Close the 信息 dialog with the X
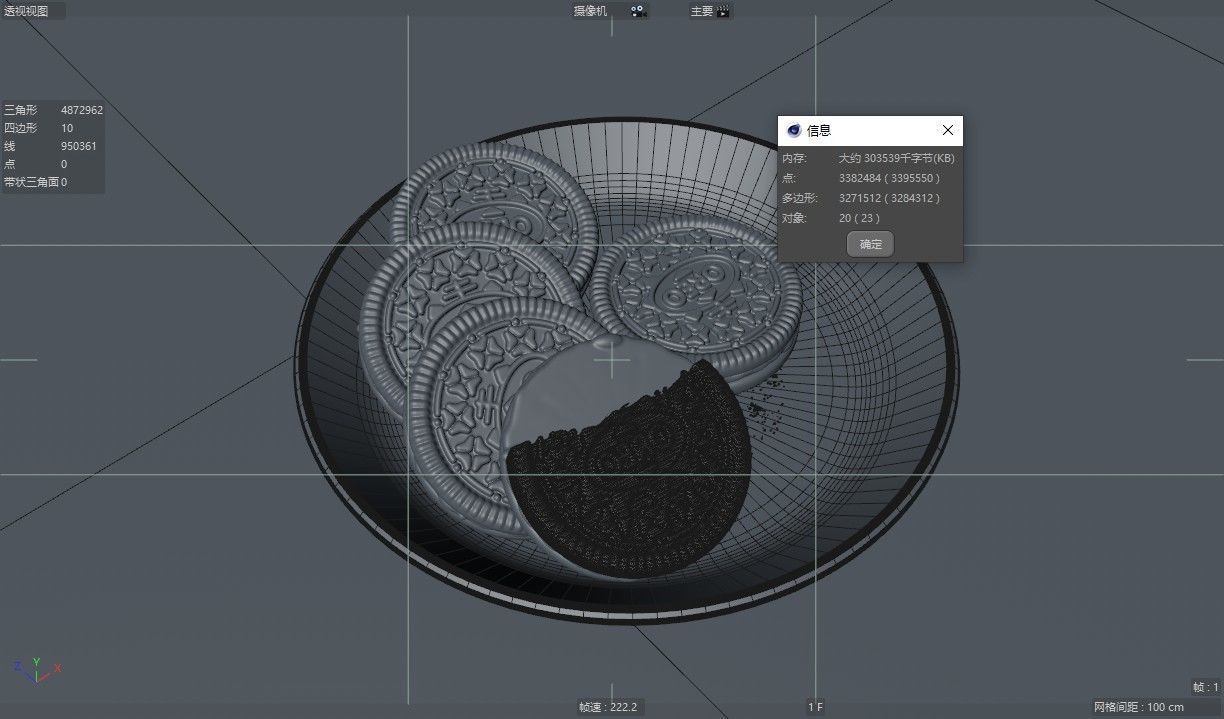Image resolution: width=1224 pixels, height=719 pixels. [x=948, y=130]
